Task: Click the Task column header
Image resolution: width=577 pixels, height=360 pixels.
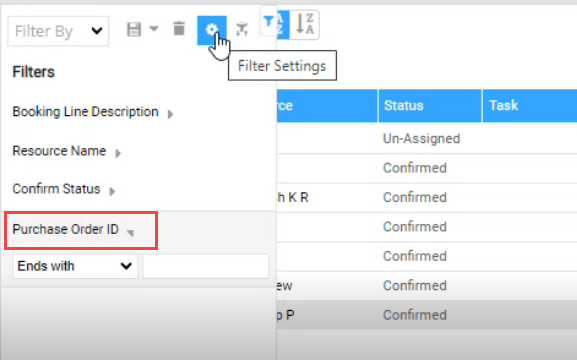Action: pos(530,106)
